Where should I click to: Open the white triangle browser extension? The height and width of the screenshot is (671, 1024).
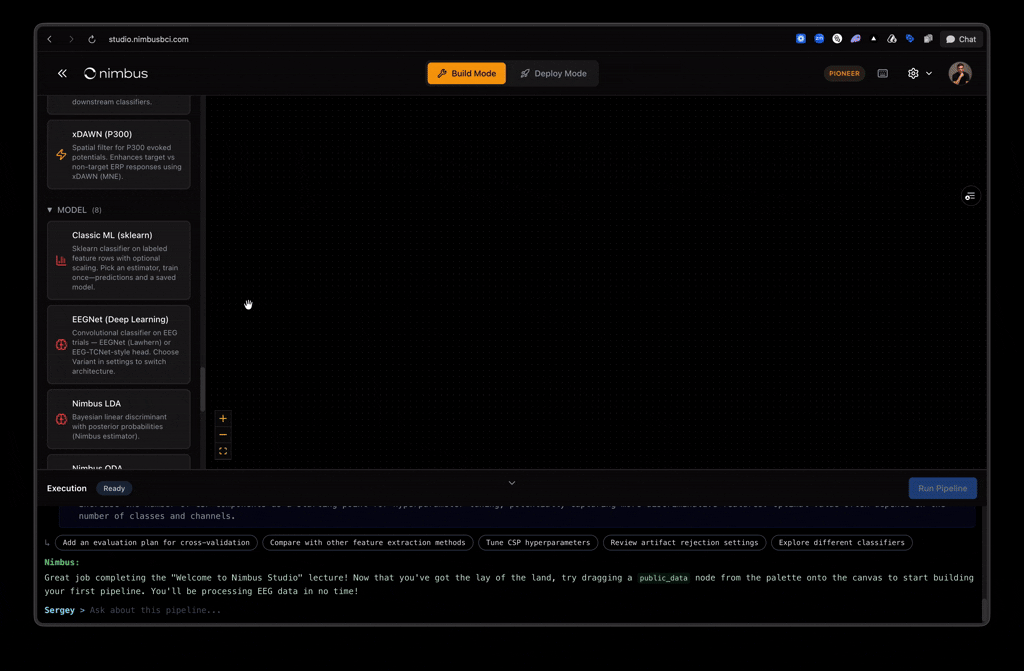pos(874,39)
